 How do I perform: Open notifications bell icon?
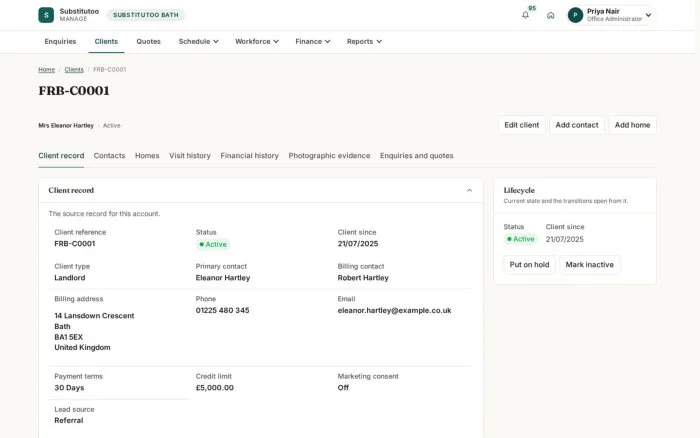pyautogui.click(x=525, y=15)
